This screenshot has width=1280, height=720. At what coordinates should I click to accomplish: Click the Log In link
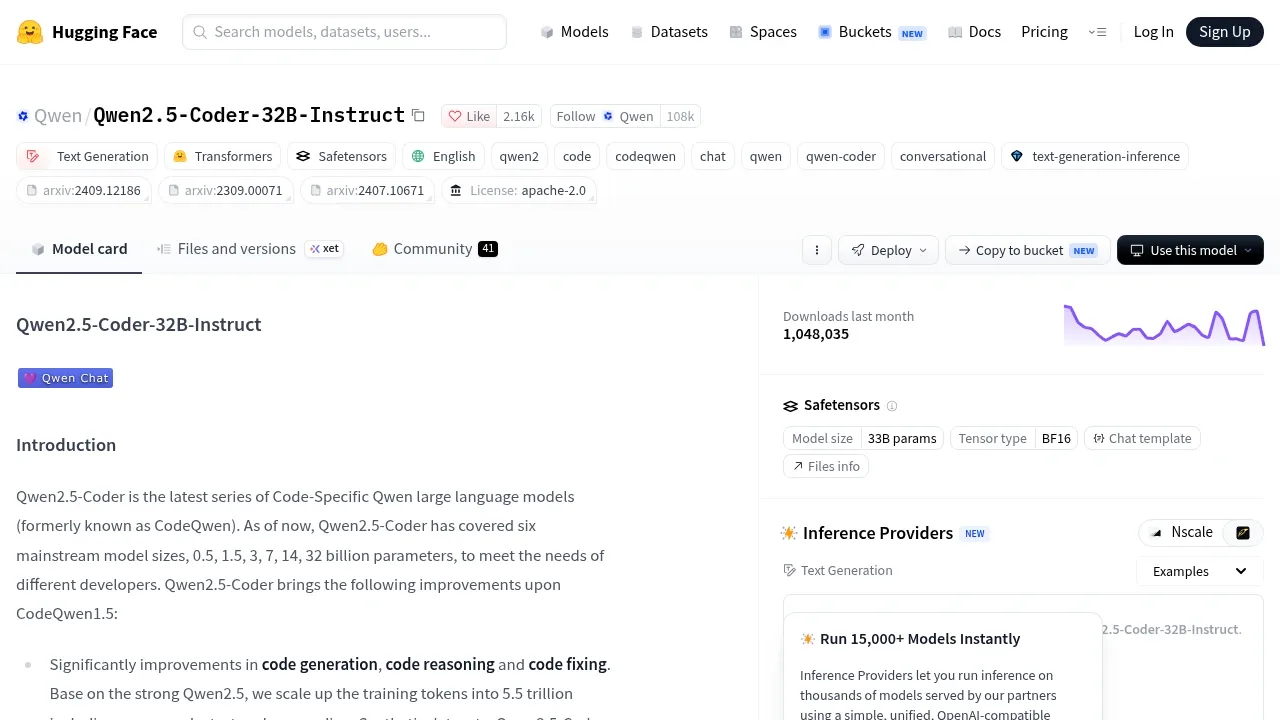tap(1153, 32)
